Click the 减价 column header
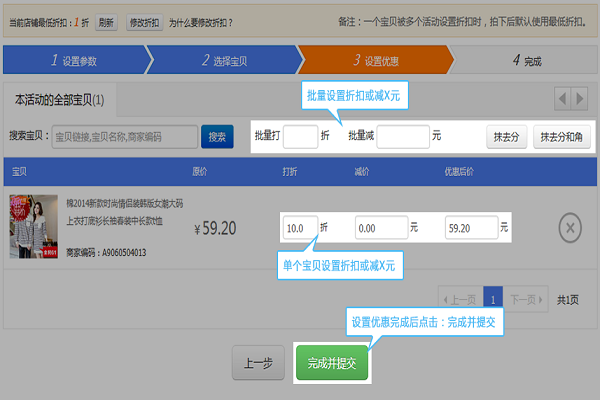Image resolution: width=600 pixels, height=400 pixels. tap(362, 172)
